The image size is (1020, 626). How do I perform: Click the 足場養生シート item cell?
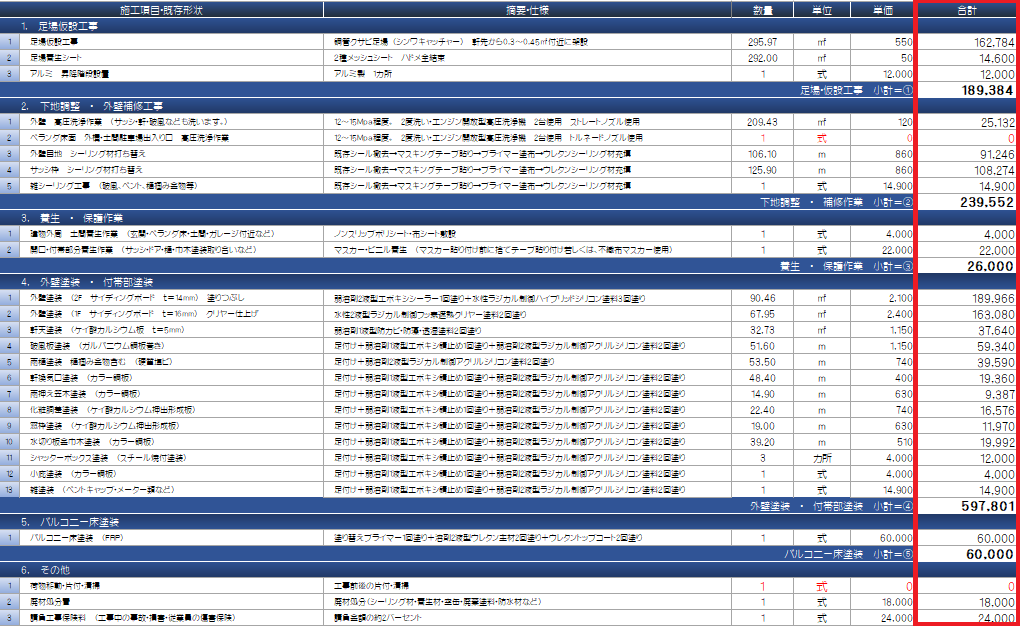click(x=171, y=58)
